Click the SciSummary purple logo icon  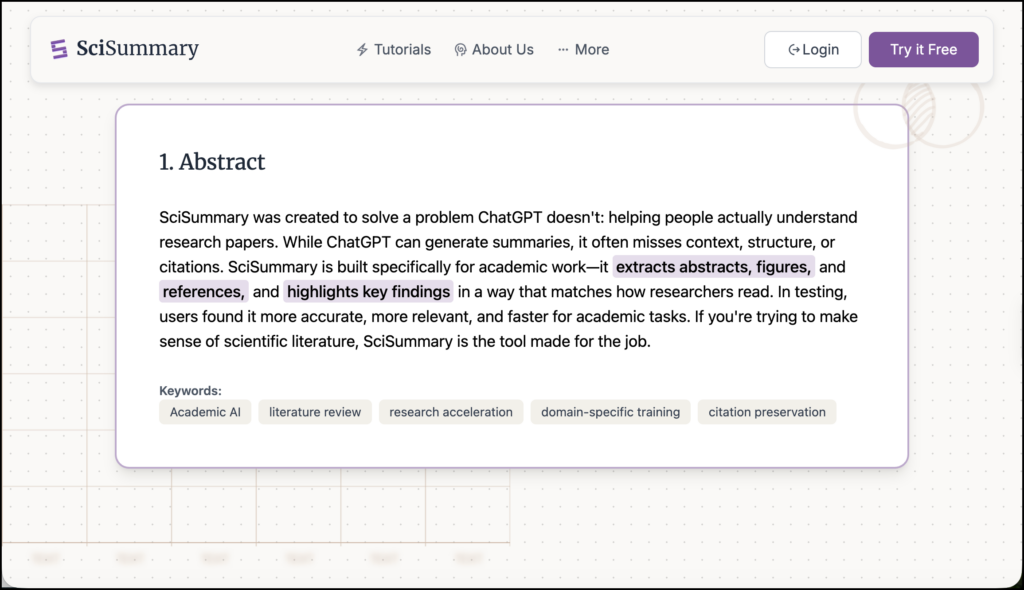pos(59,50)
